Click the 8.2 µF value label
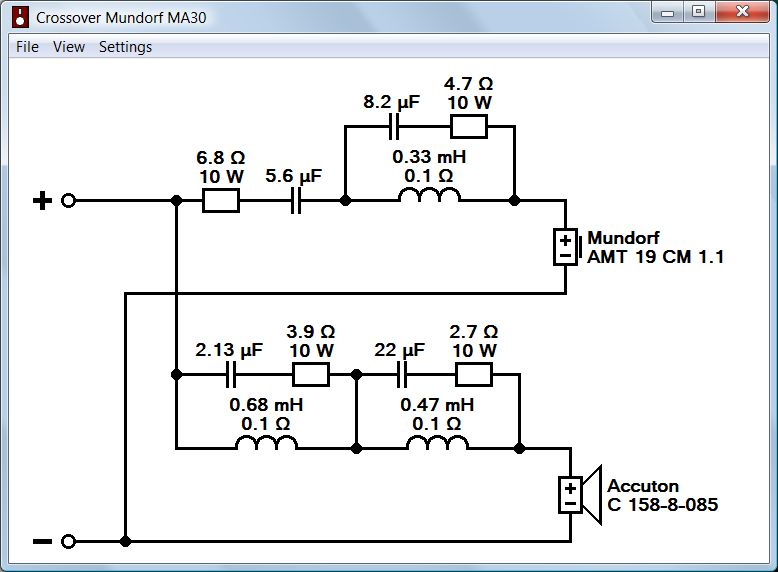The image size is (778, 572). pos(391,102)
